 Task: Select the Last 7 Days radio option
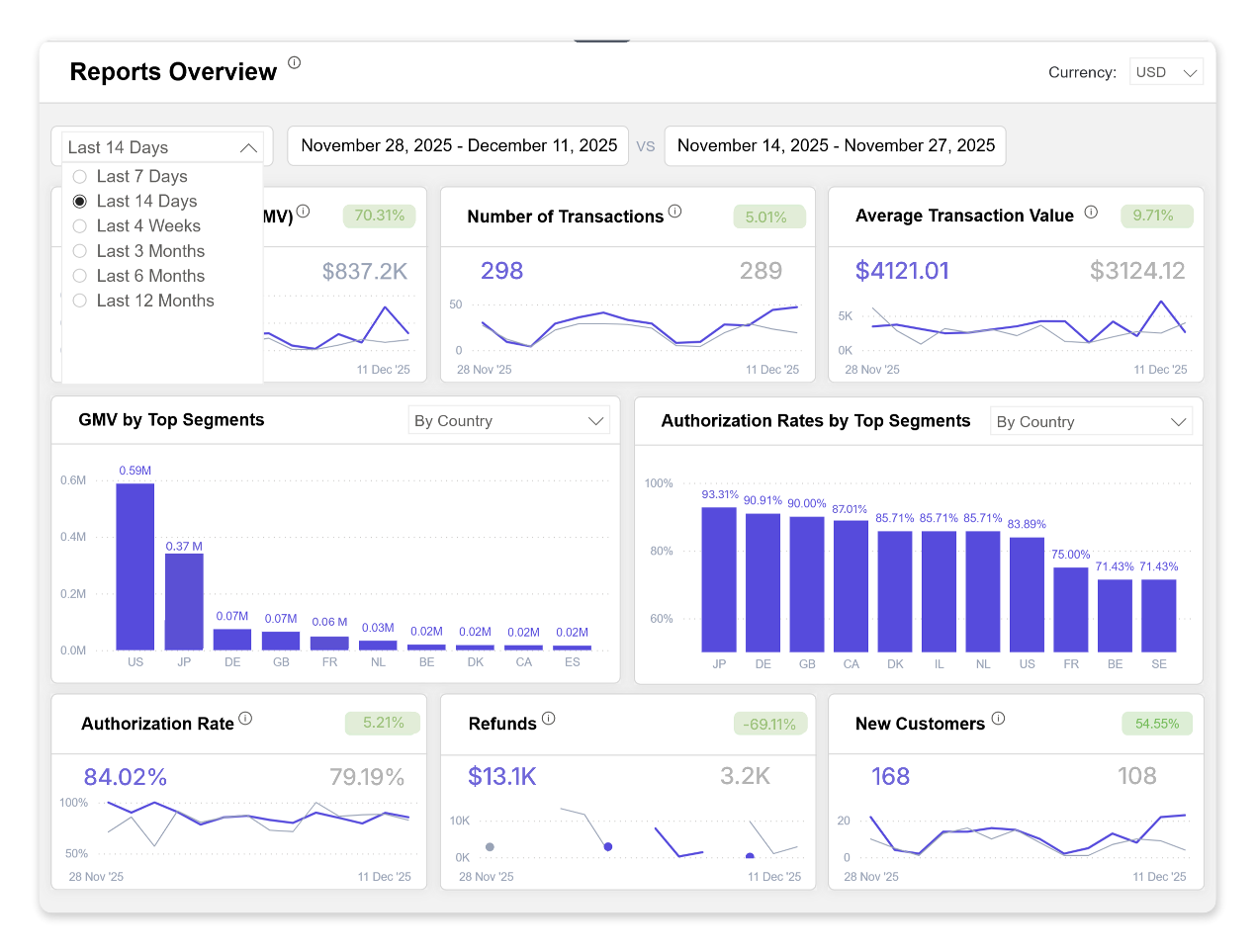click(80, 177)
